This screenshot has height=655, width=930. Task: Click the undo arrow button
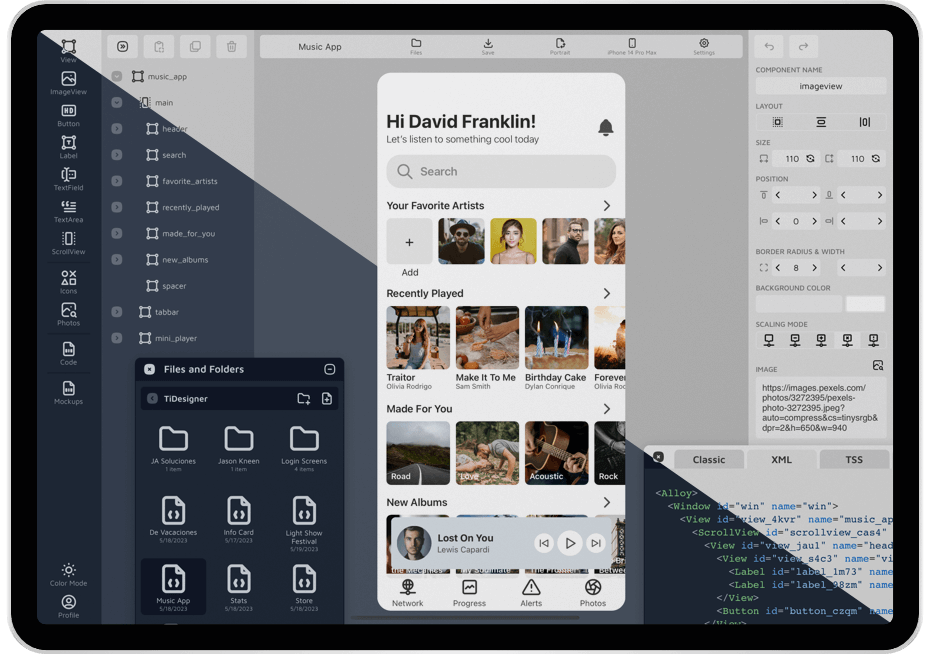pos(768,47)
